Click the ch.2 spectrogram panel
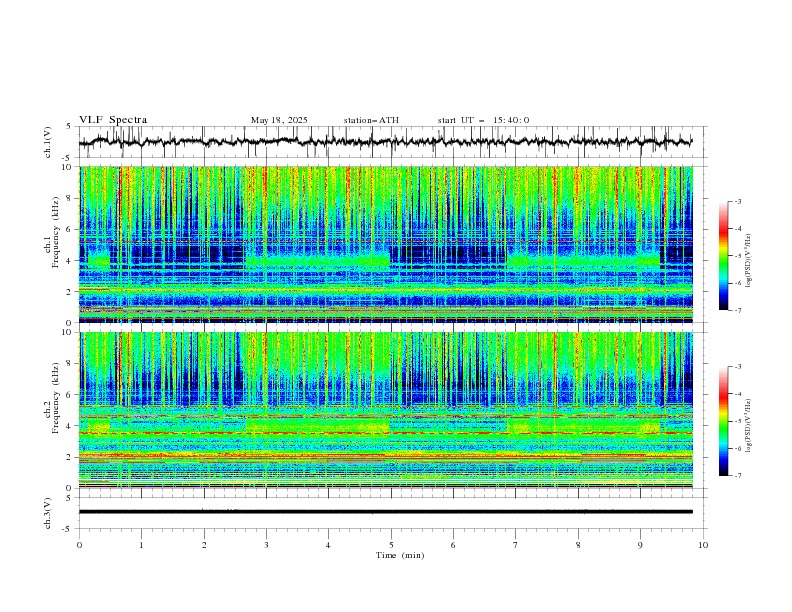The height and width of the screenshot is (612, 792). (x=386, y=410)
